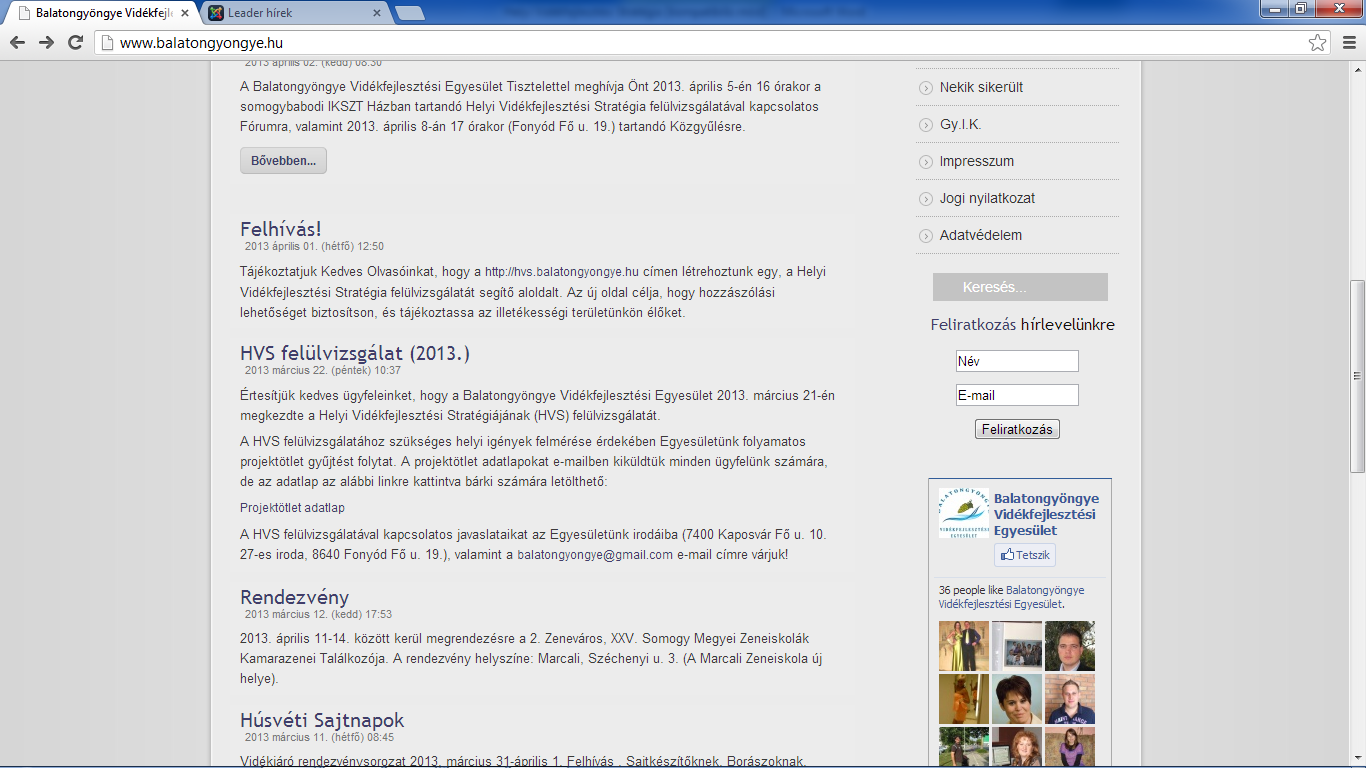Click the date text '2013 március 12. (kedd) 17:53'
Image resolution: width=1366 pixels, height=768 pixels.
coord(318,614)
